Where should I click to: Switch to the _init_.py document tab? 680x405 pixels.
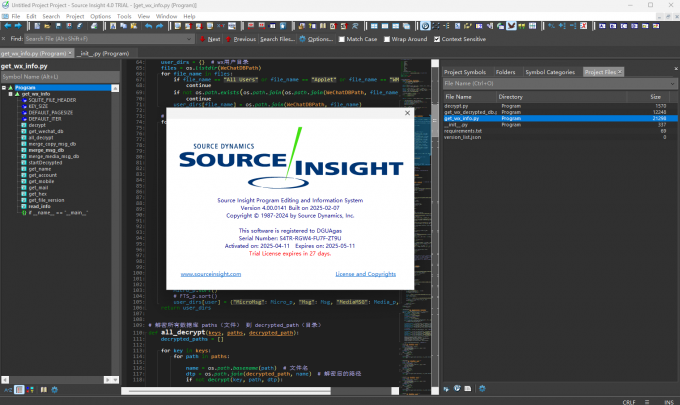103,53
